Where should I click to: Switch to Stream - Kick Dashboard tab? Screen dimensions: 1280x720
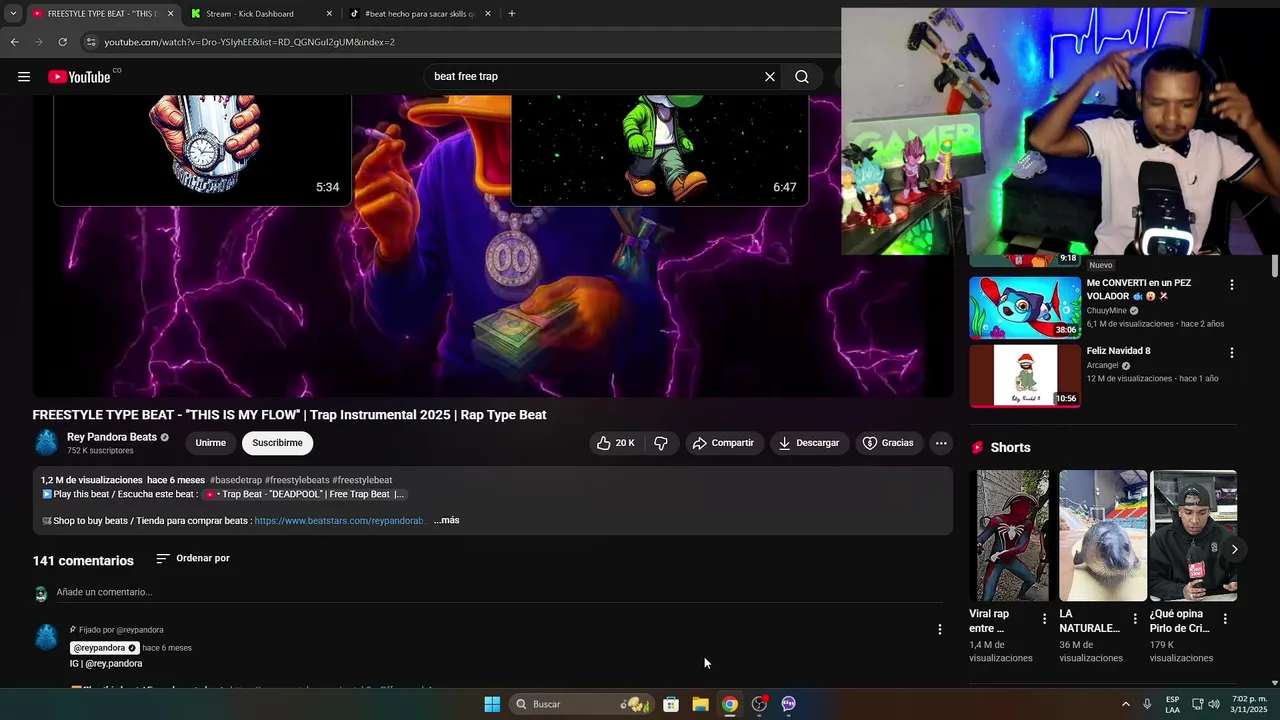coord(261,14)
